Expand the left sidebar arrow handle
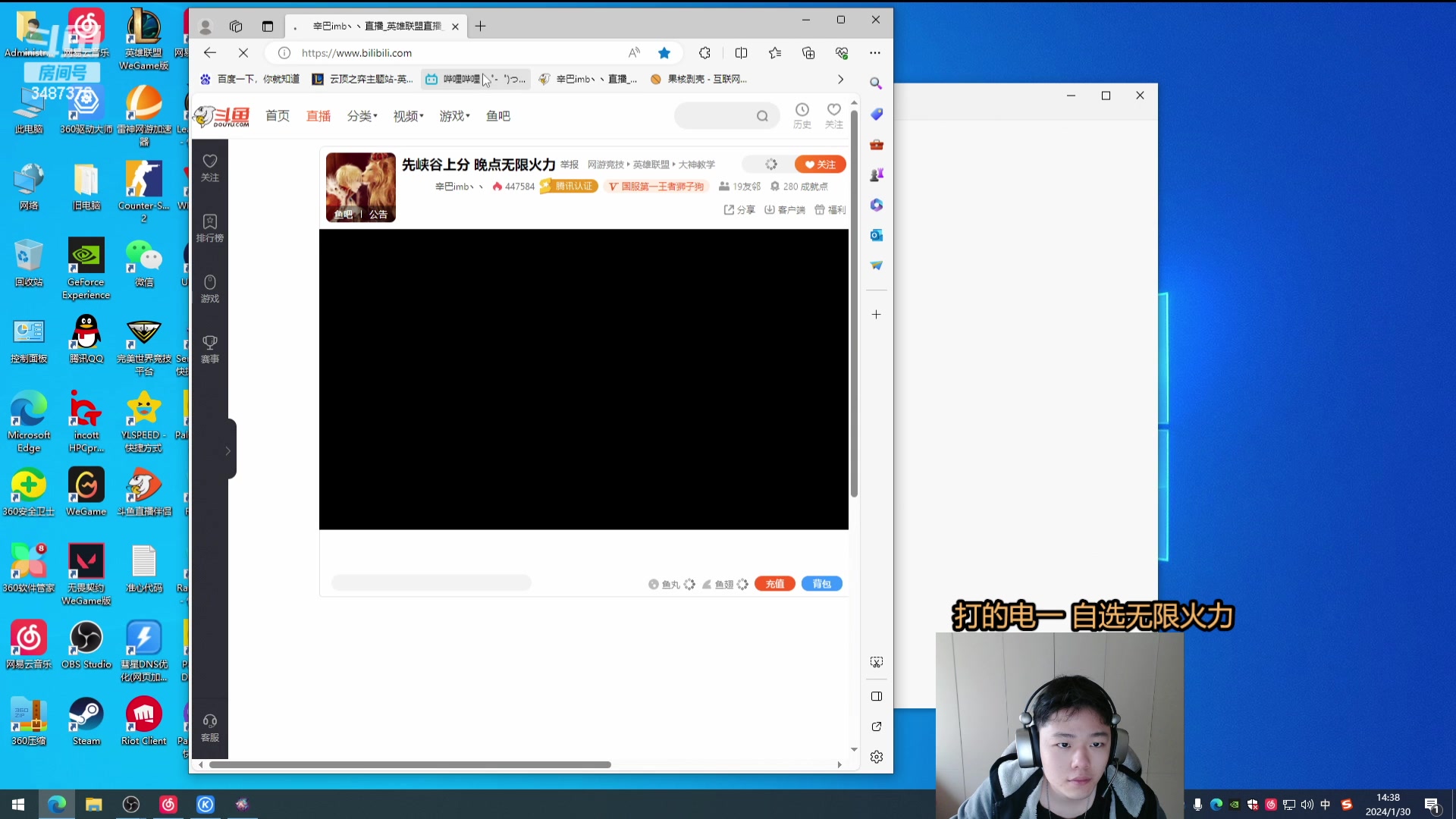This screenshot has height=819, width=1456. (227, 450)
